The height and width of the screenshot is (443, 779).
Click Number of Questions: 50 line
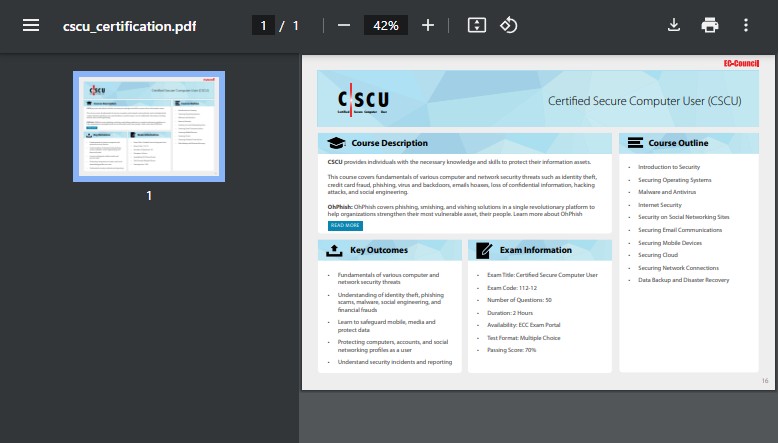[519, 300]
